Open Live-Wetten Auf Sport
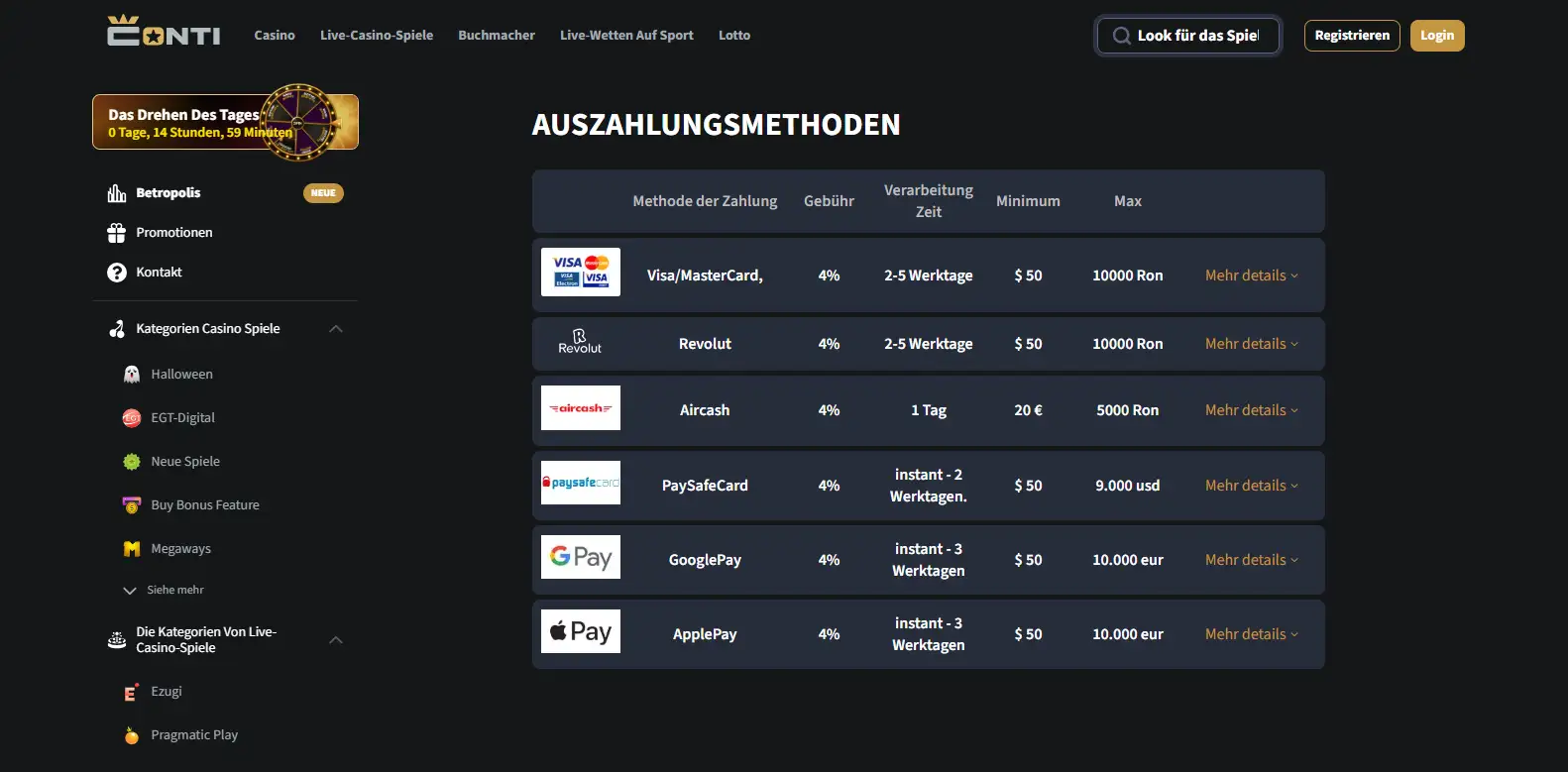Image resolution: width=1568 pixels, height=772 pixels. [626, 36]
